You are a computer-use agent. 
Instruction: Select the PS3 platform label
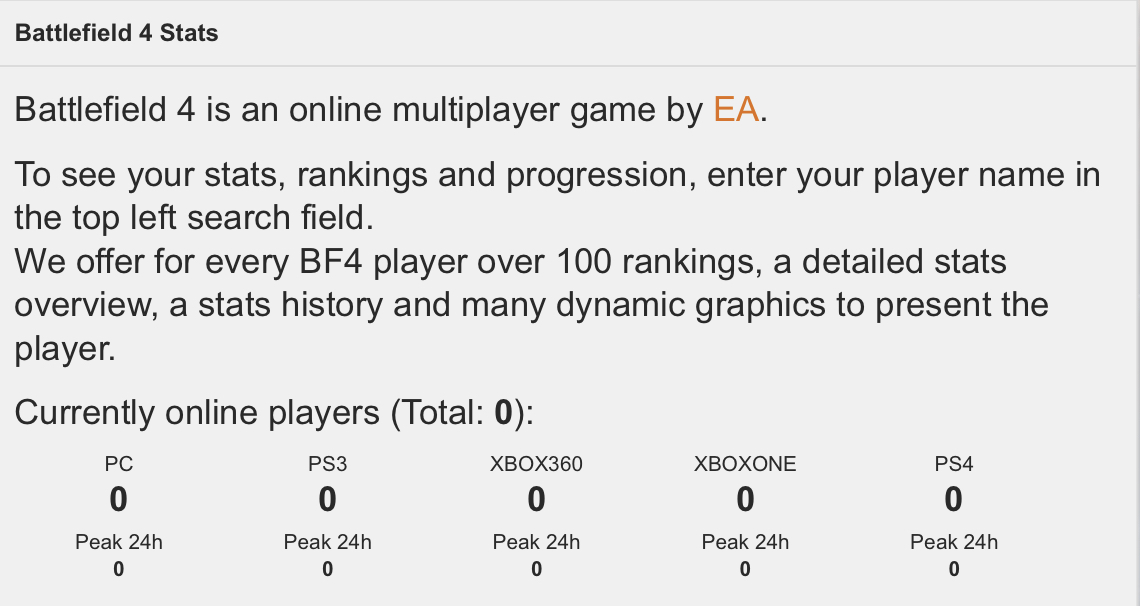pos(328,464)
